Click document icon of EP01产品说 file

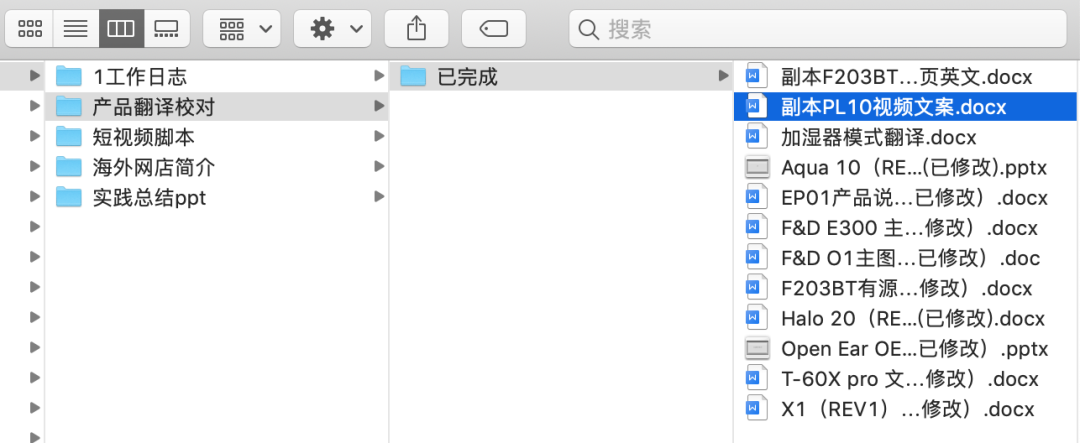click(756, 197)
